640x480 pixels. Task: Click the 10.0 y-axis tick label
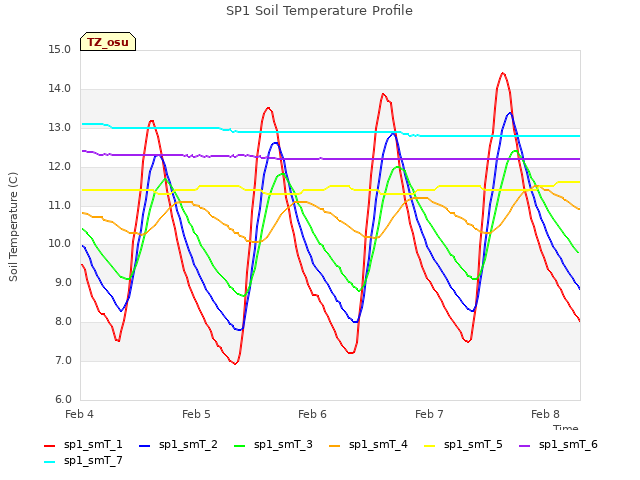click(x=60, y=244)
